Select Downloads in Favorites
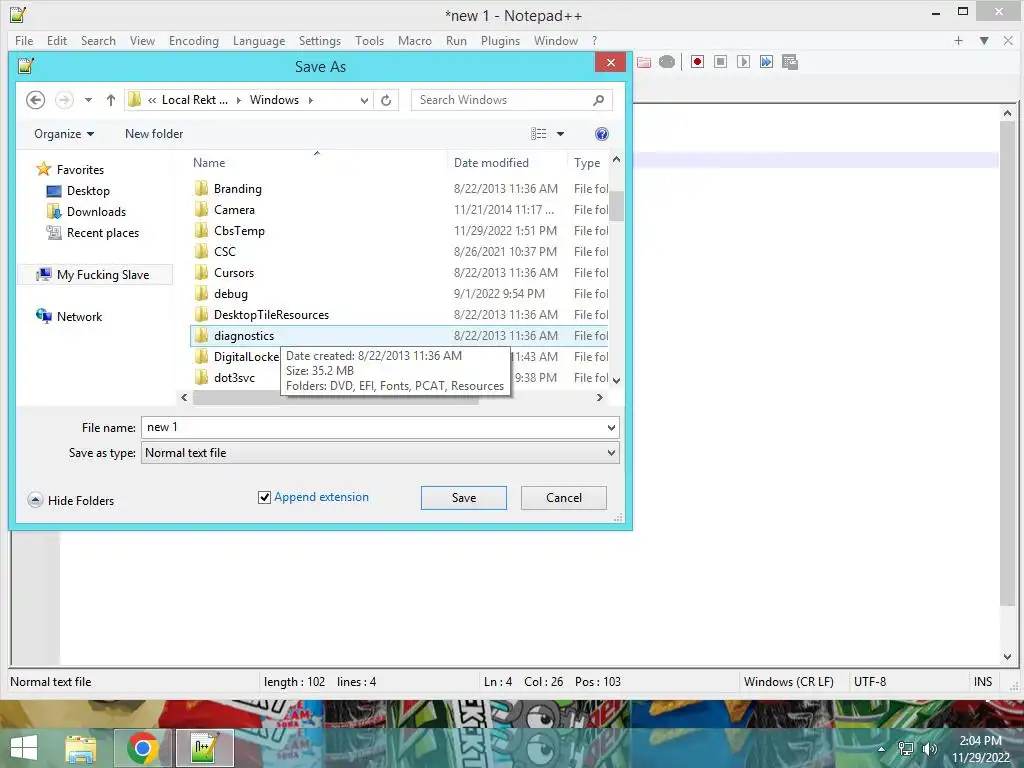1024x768 pixels. click(86, 212)
